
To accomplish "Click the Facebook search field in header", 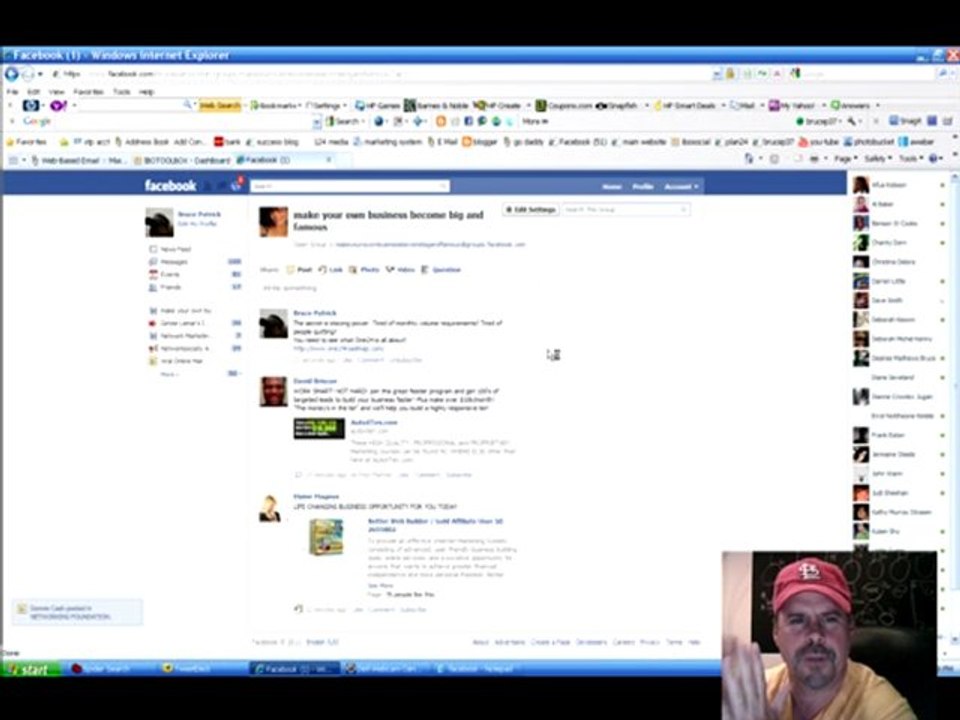I will [350, 186].
